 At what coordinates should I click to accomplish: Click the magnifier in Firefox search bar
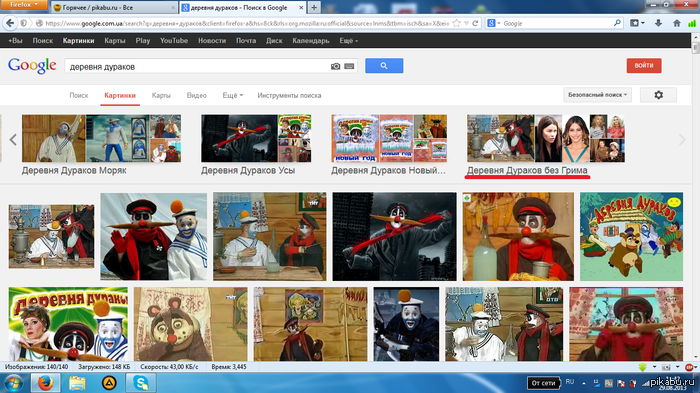617,23
